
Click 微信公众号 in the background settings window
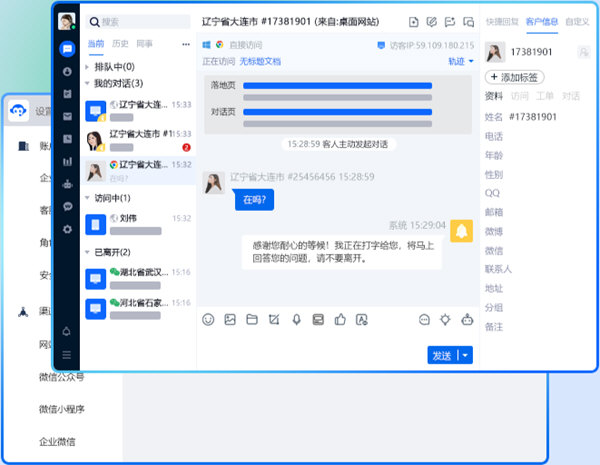62,377
